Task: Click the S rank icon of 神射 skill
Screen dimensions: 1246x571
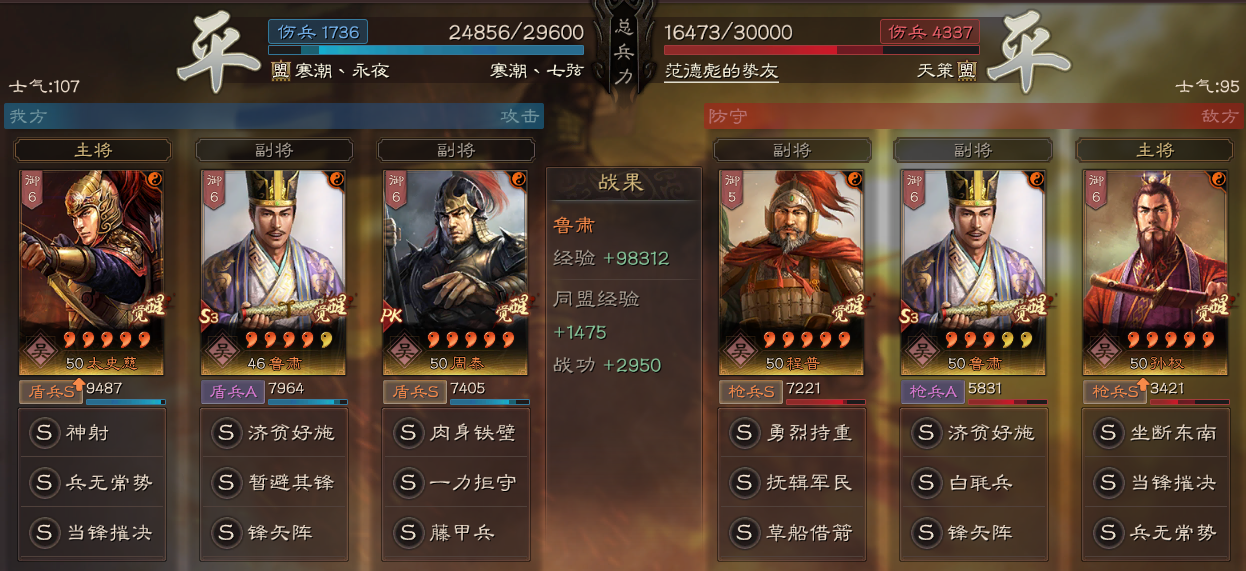Action: (44, 433)
